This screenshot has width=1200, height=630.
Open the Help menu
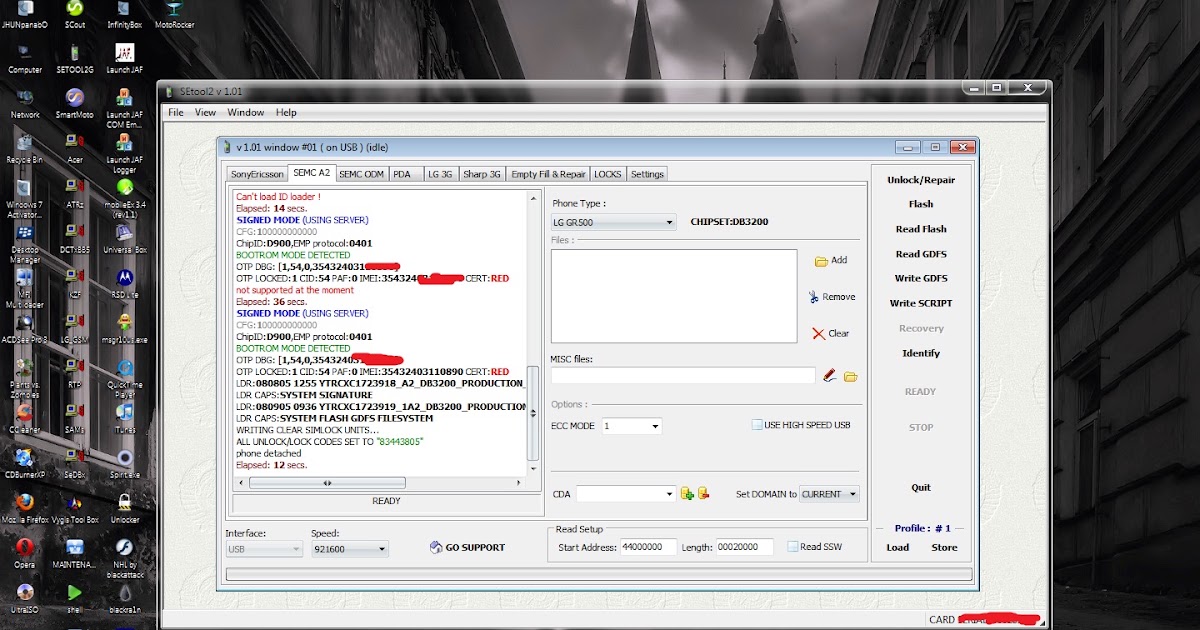tap(286, 113)
